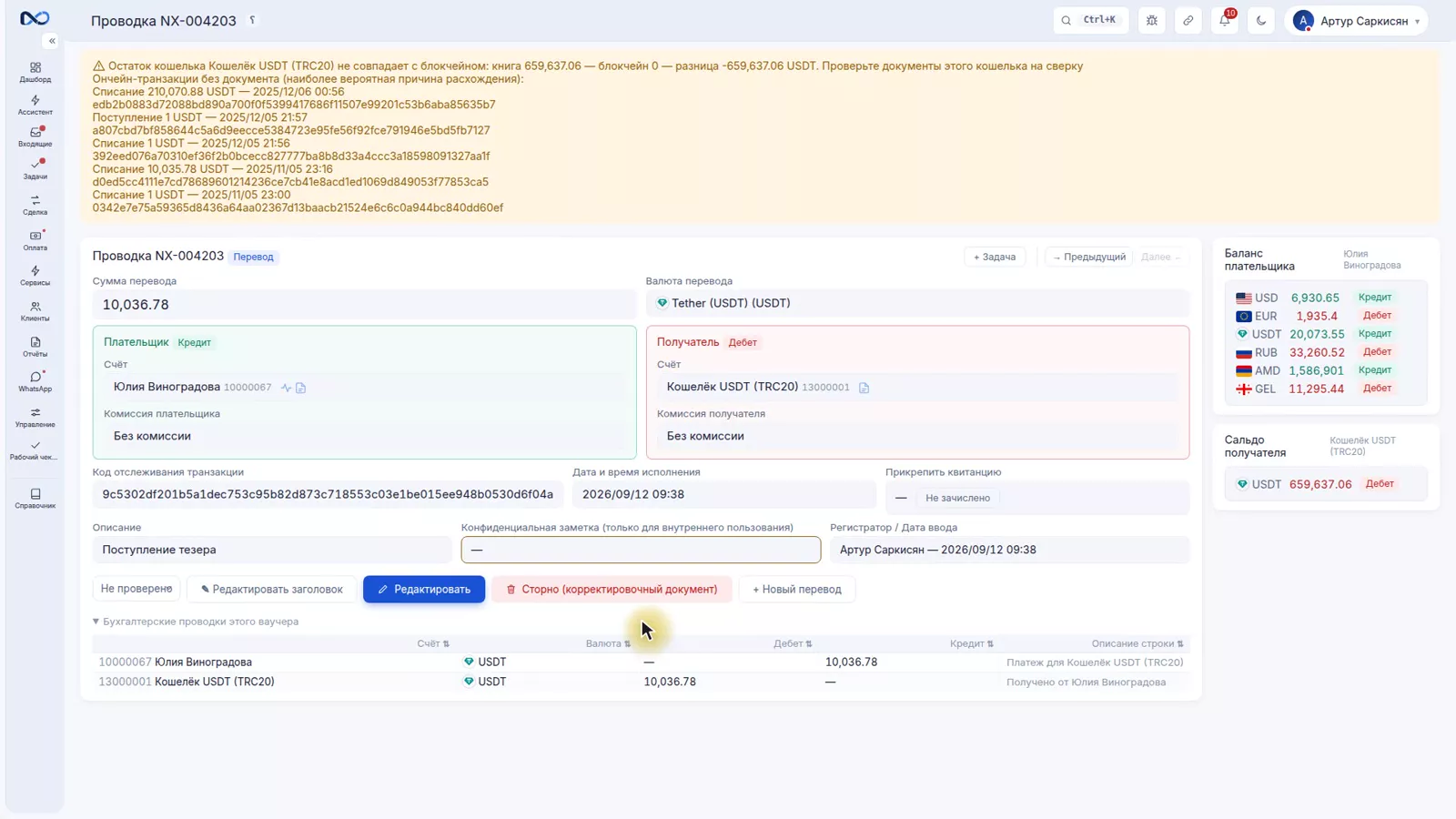Image resolution: width=1456 pixels, height=819 pixels.
Task: Open Управление in the sidebar
Action: 35,417
